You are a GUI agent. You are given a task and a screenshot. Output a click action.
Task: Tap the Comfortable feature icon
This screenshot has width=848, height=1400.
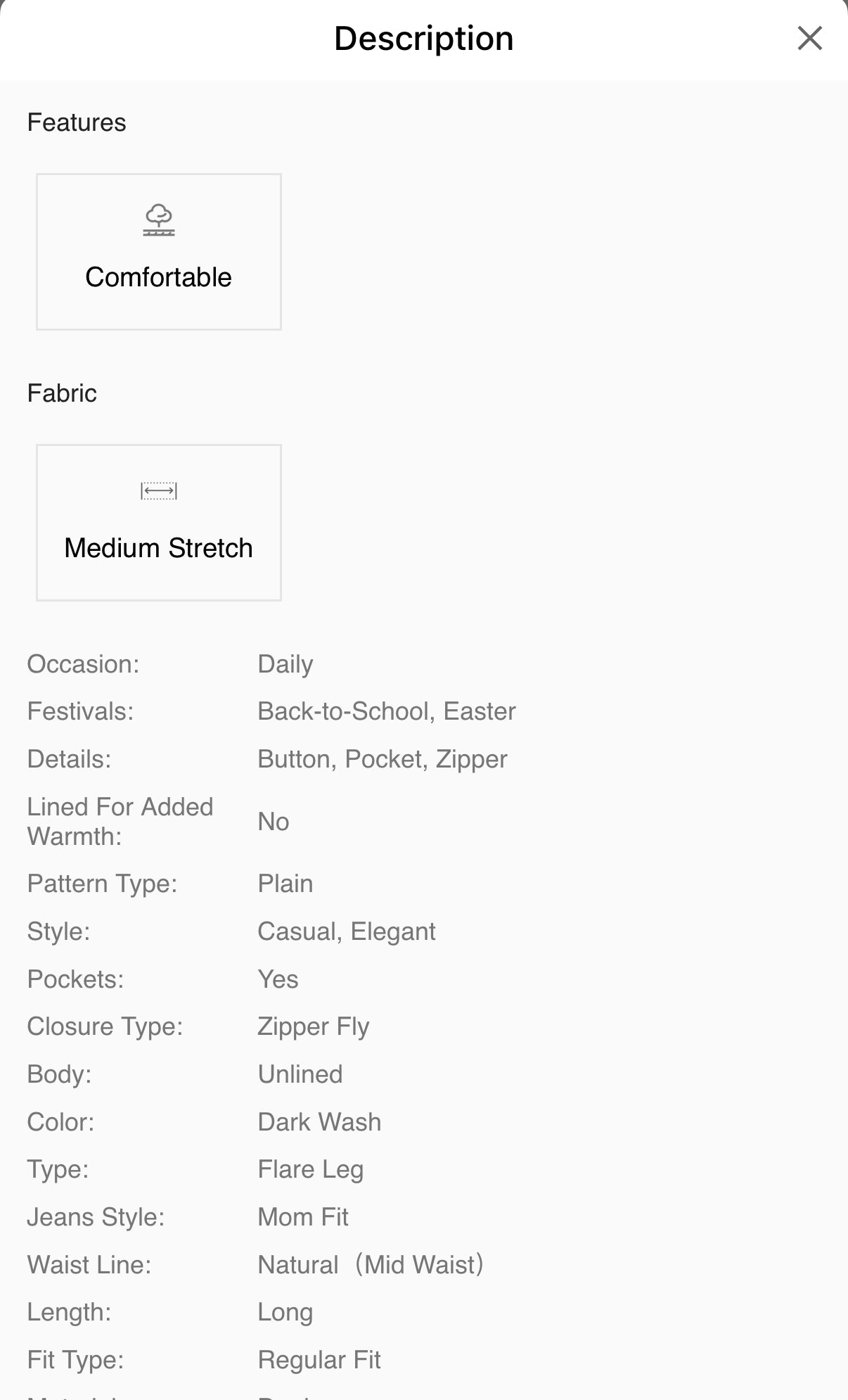[159, 220]
